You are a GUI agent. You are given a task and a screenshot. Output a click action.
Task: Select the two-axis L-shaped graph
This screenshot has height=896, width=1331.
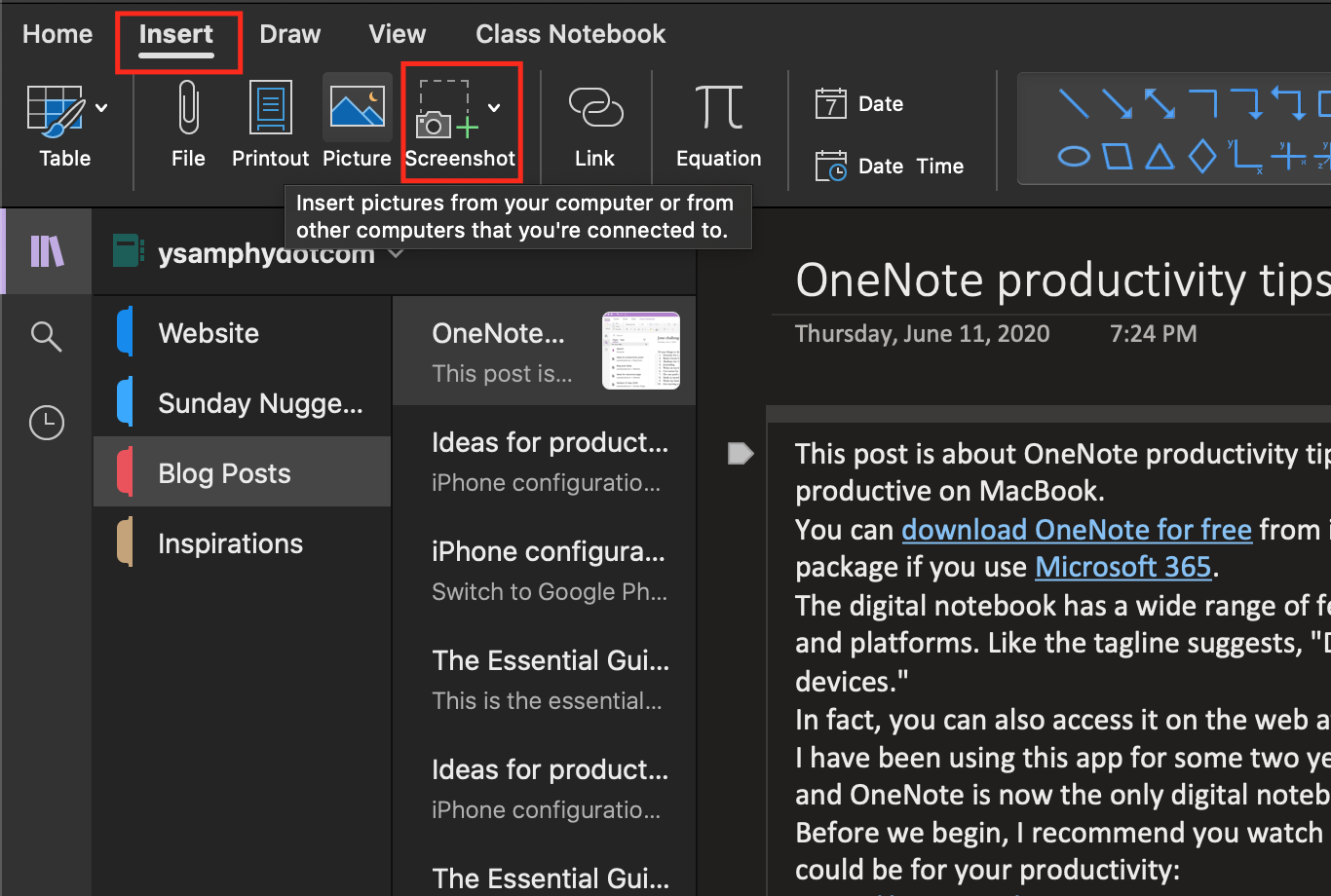tap(1246, 157)
